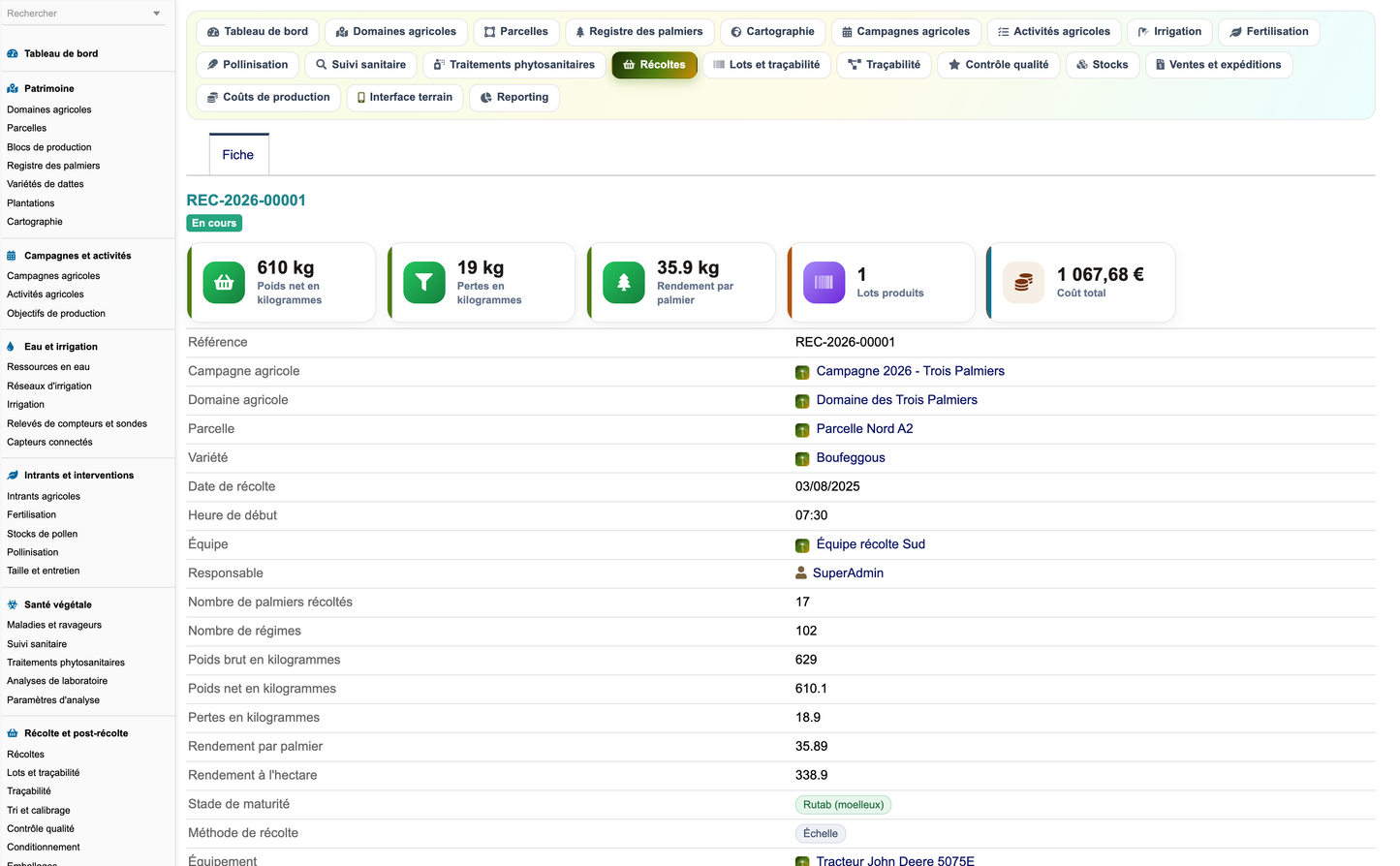1400x866 pixels.
Task: Open the SuperAdmin responsable link
Action: (848, 573)
